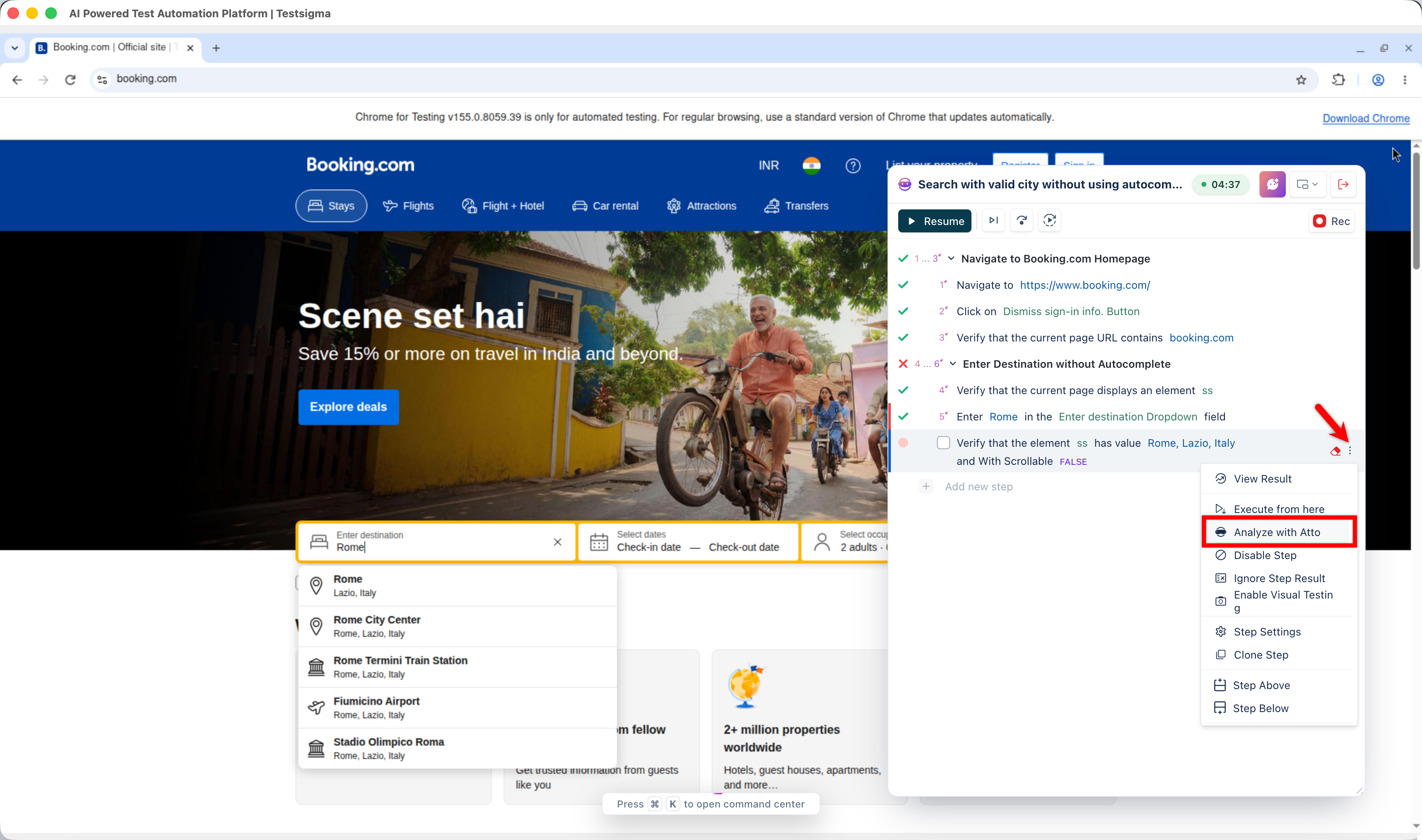The width and height of the screenshot is (1422, 840).
Task: Open the window layout dropdown in recorder
Action: (x=1308, y=185)
